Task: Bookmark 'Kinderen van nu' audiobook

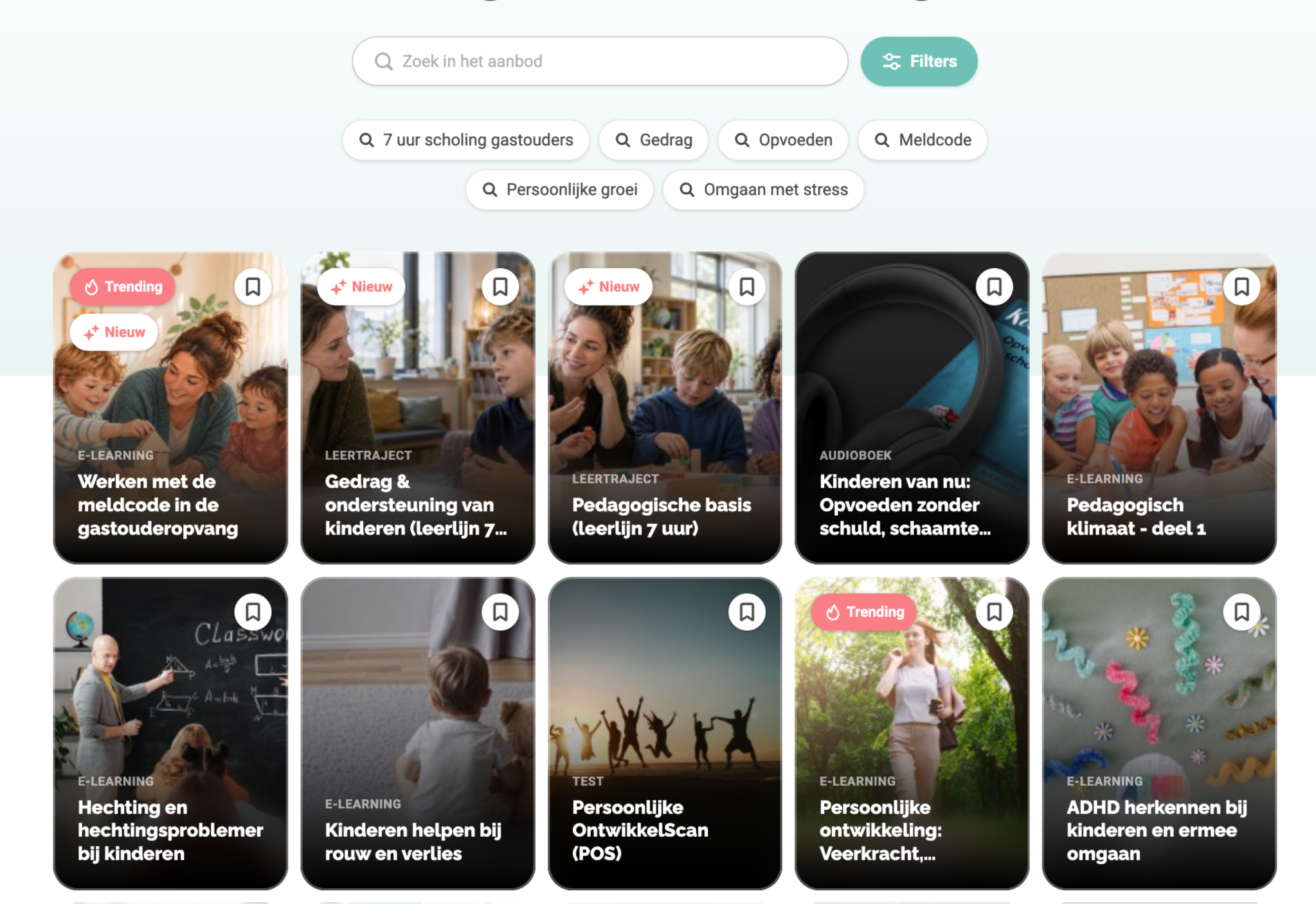Action: tap(995, 287)
